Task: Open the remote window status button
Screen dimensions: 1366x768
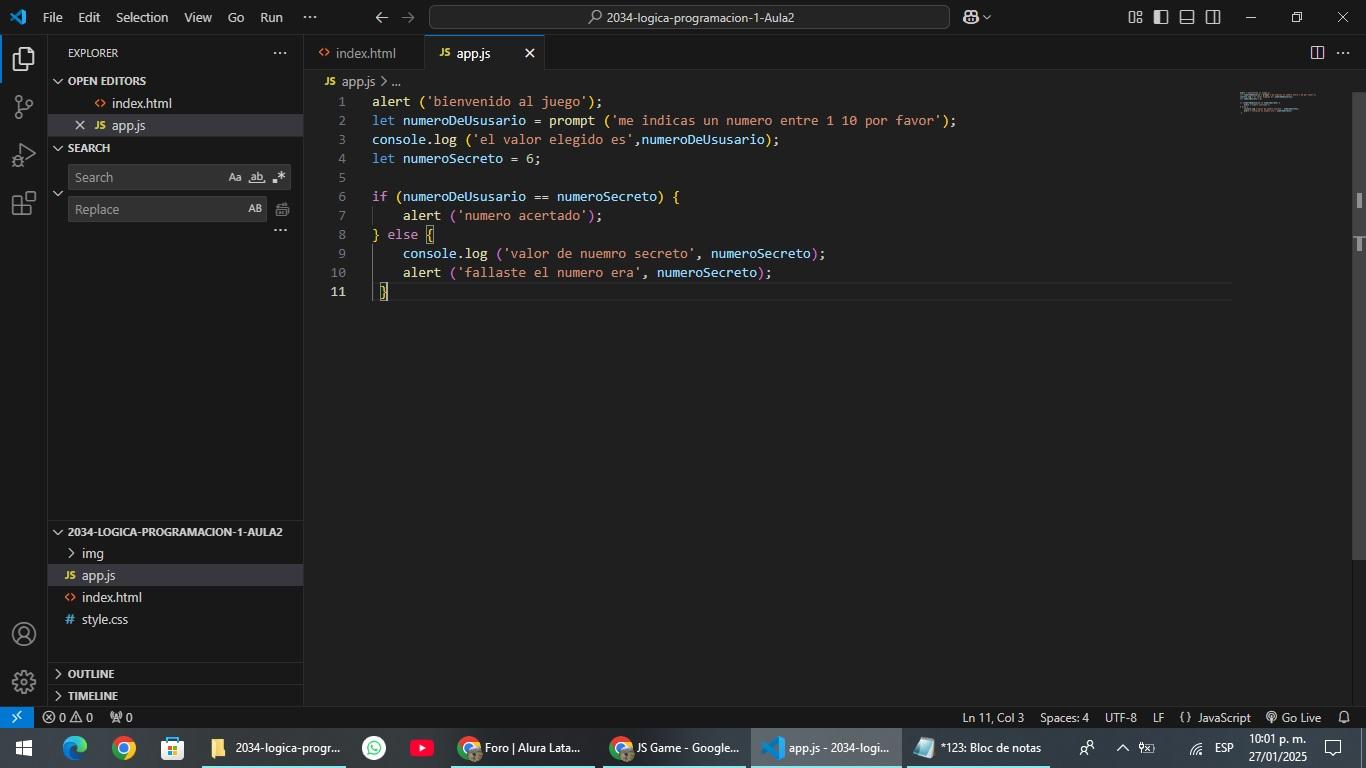Action: point(17,717)
